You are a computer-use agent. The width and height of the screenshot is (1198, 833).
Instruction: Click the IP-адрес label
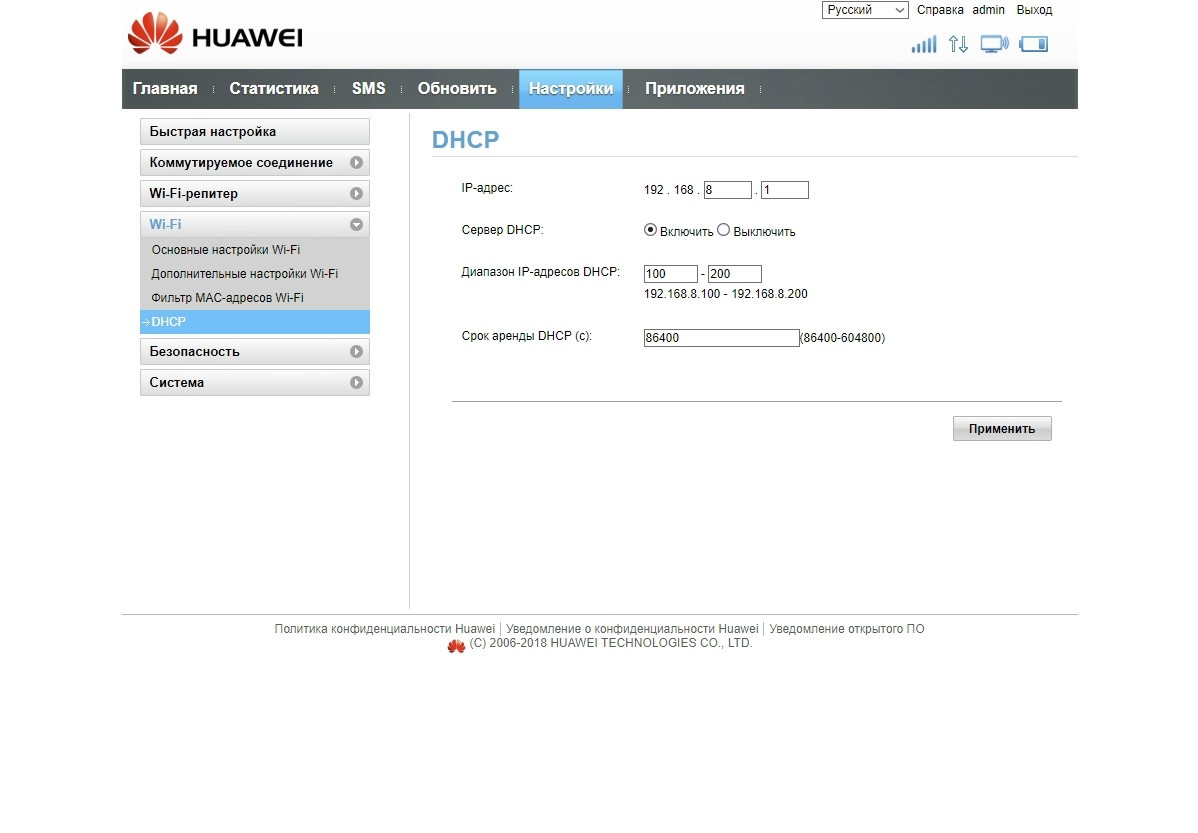(487, 188)
